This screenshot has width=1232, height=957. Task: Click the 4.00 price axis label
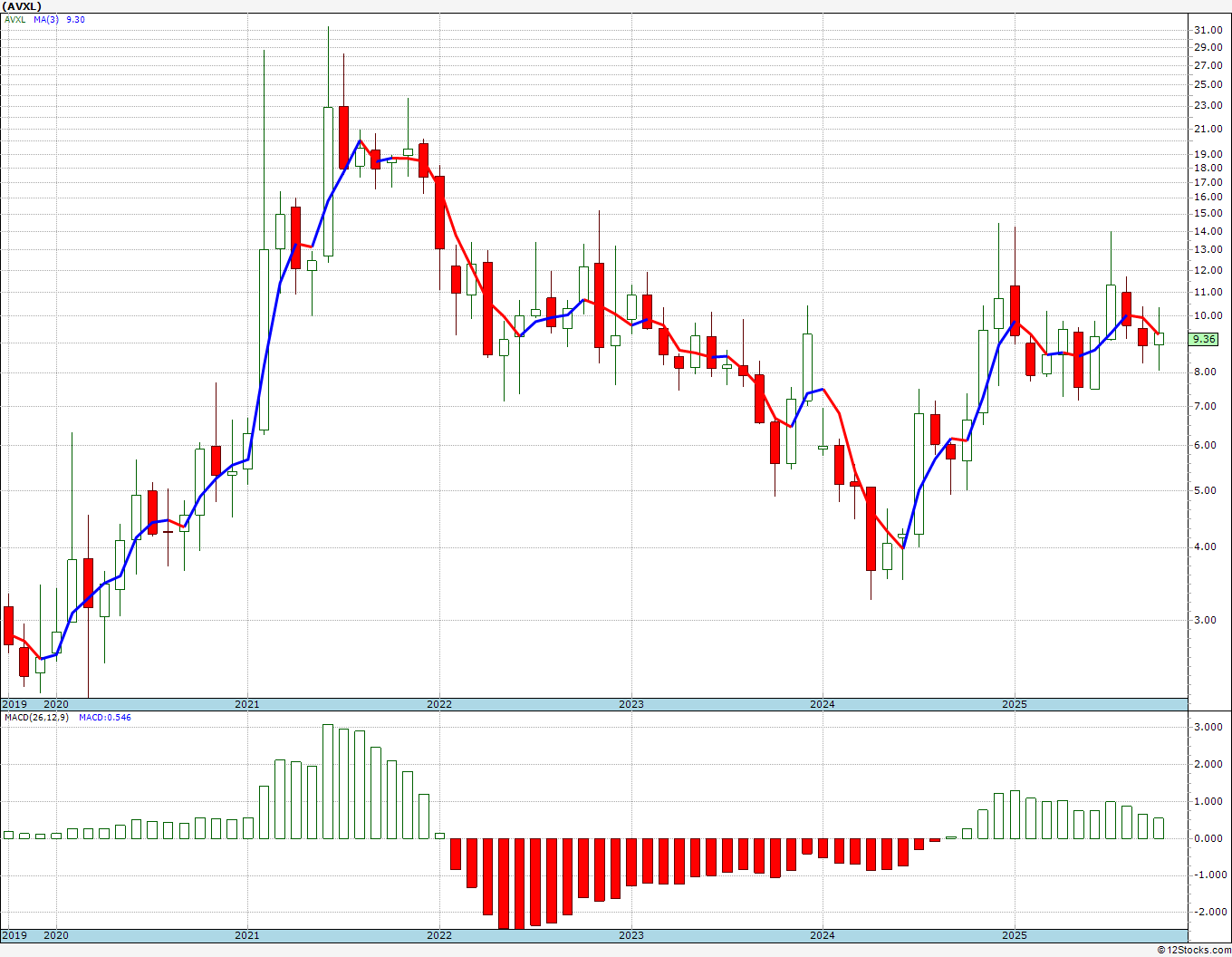point(1206,546)
